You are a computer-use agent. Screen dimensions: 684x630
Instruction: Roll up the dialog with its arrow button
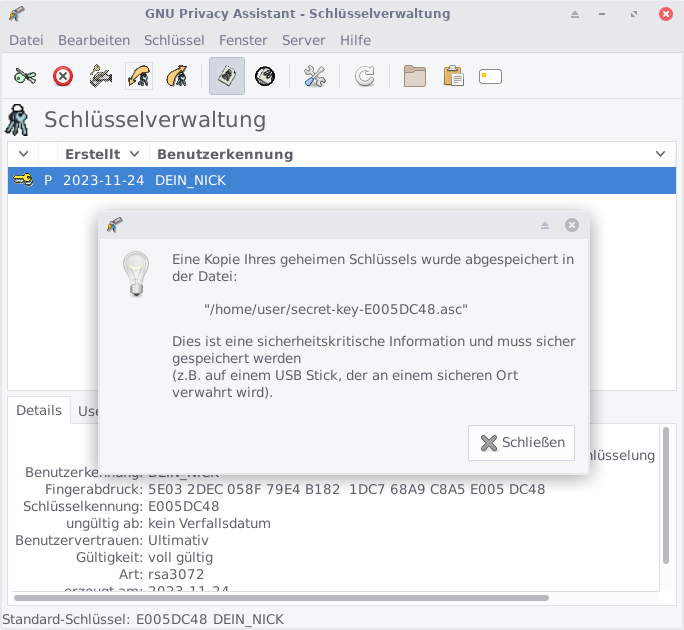545,225
